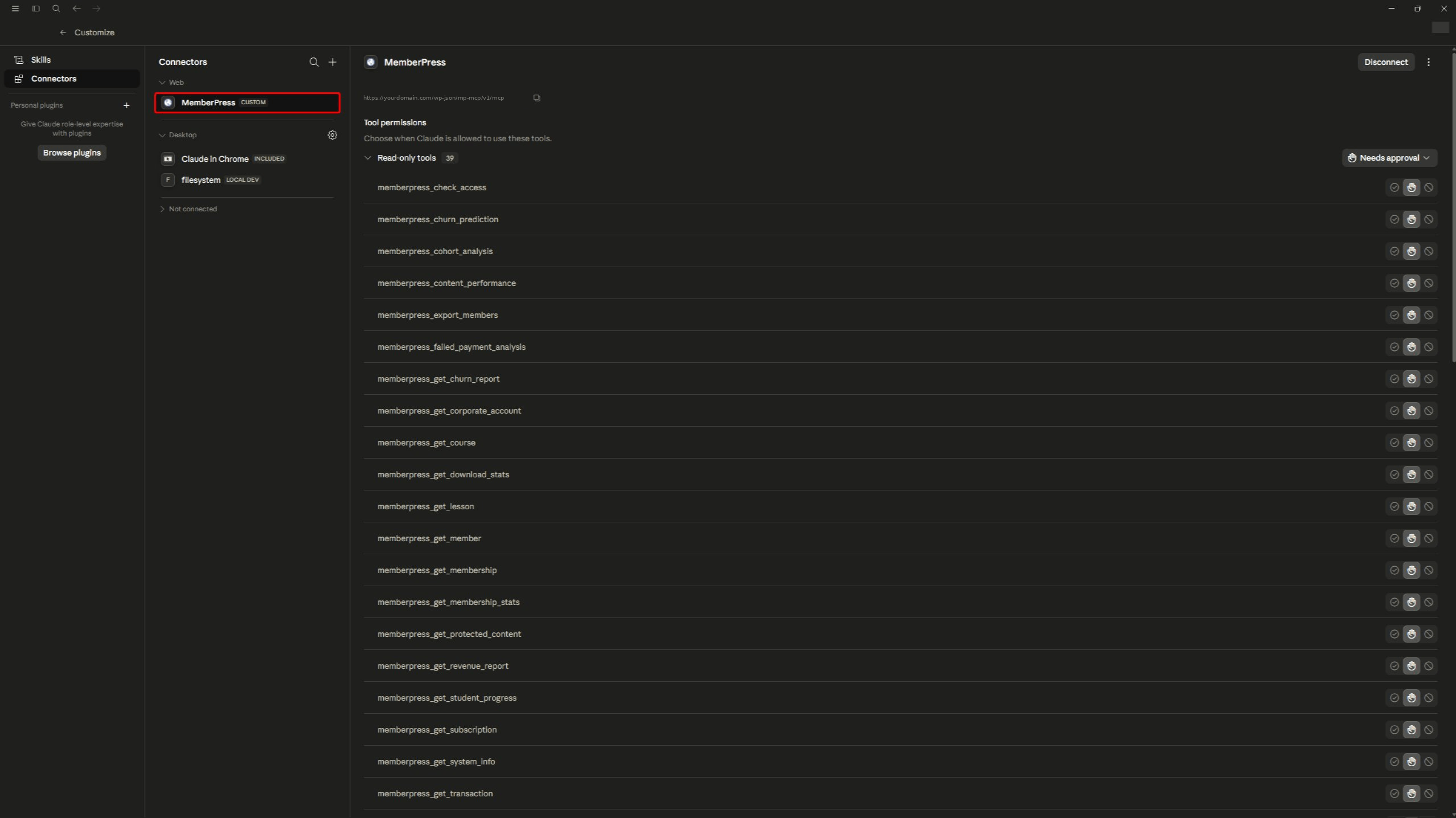
Task: Set memberpress_get_subscription to needs approval
Action: 1411,730
